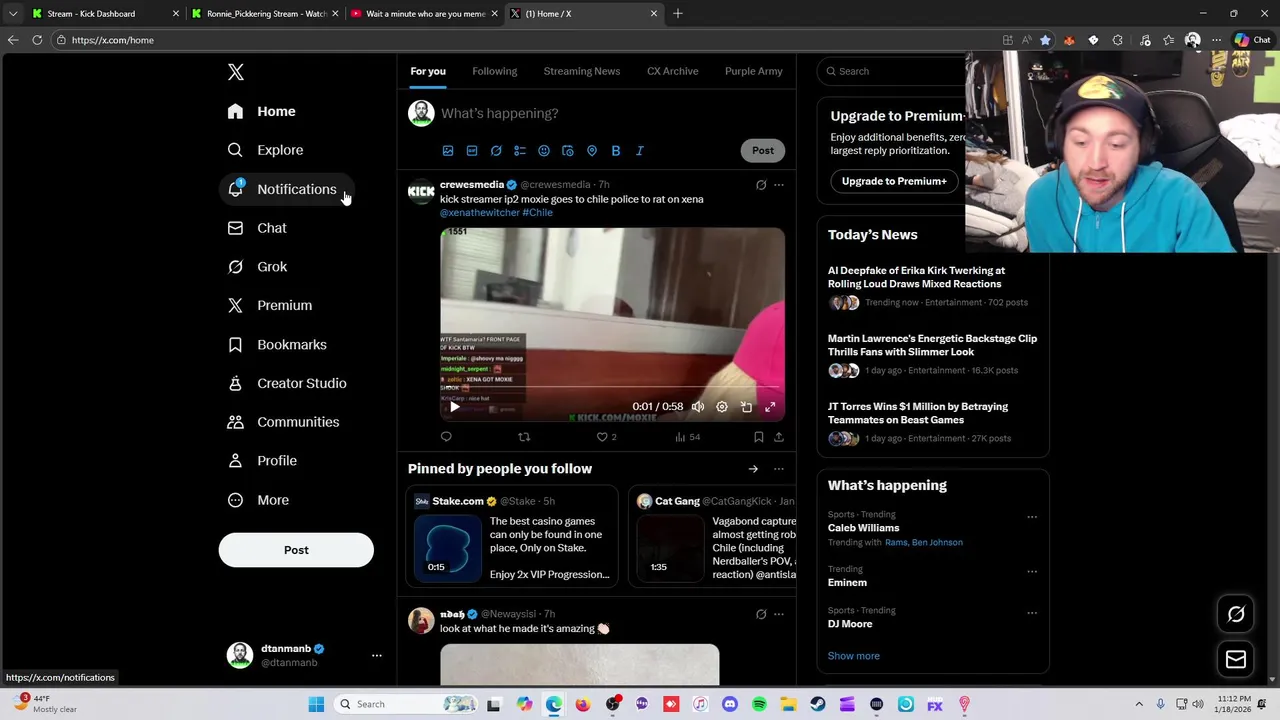Open the floating messages envelope button
1280x720 pixels.
(x=1236, y=659)
